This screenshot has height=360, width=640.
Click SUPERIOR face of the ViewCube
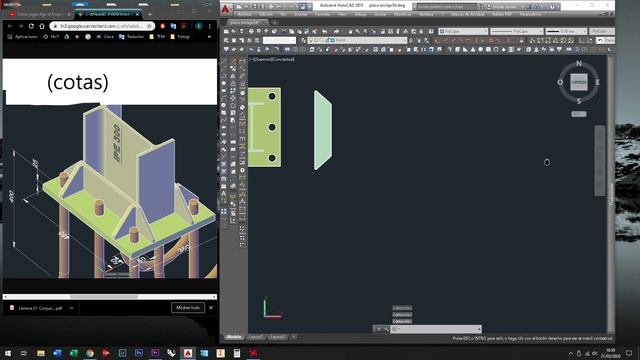[579, 82]
